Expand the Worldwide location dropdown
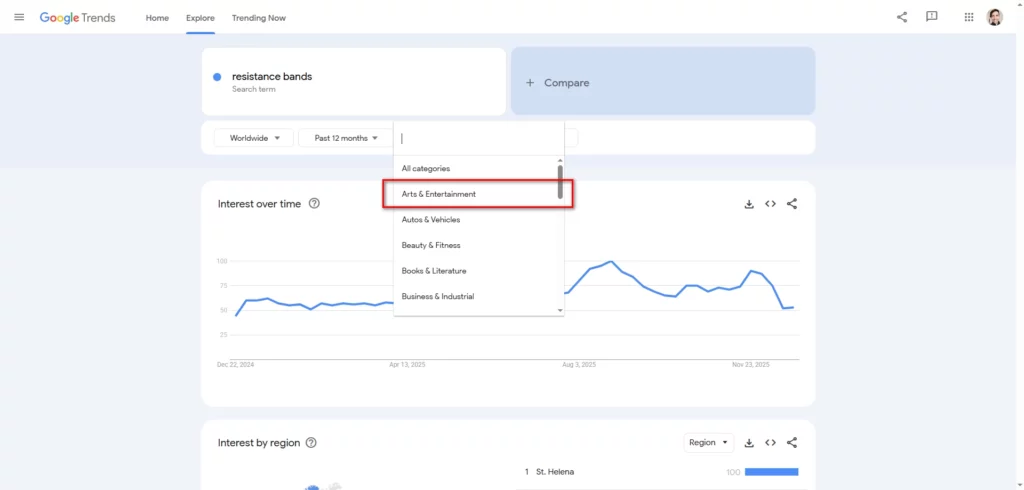 254,138
